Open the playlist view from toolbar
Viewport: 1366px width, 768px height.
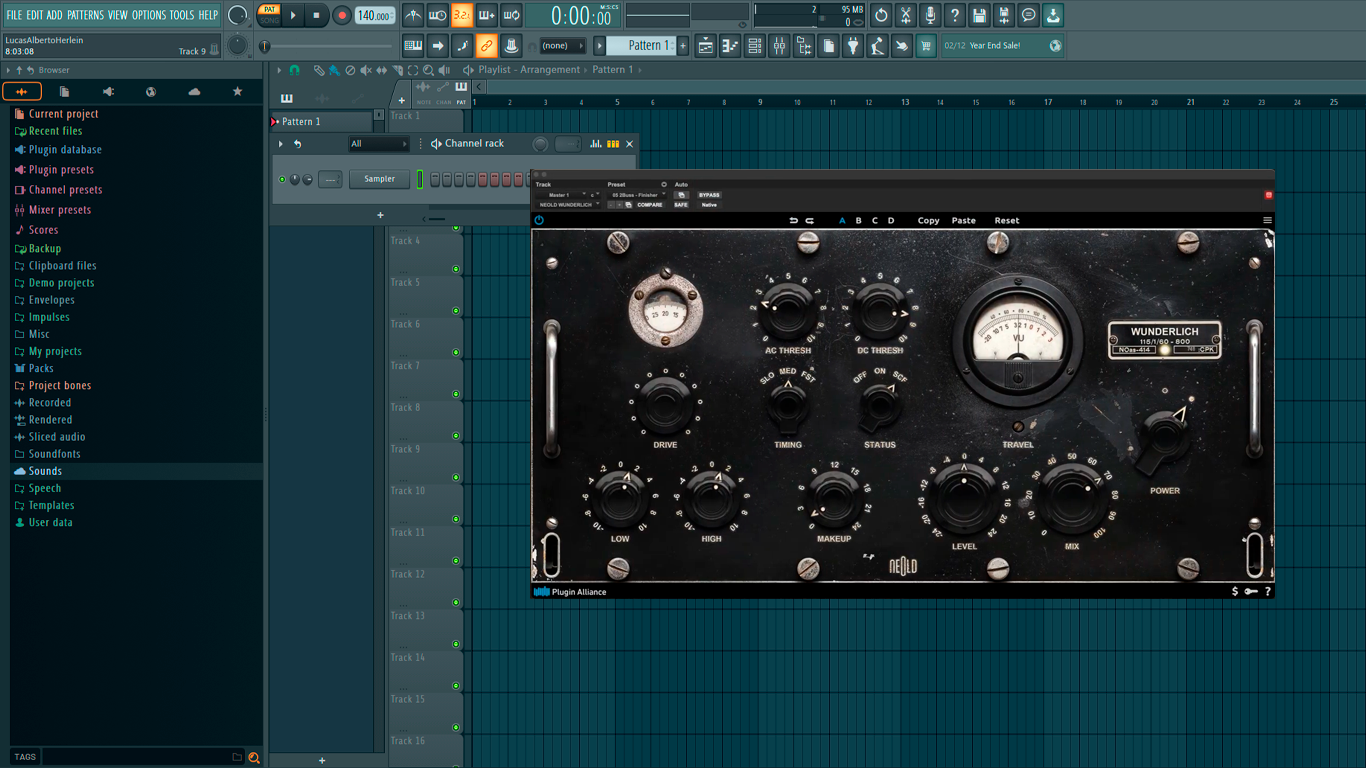706,45
